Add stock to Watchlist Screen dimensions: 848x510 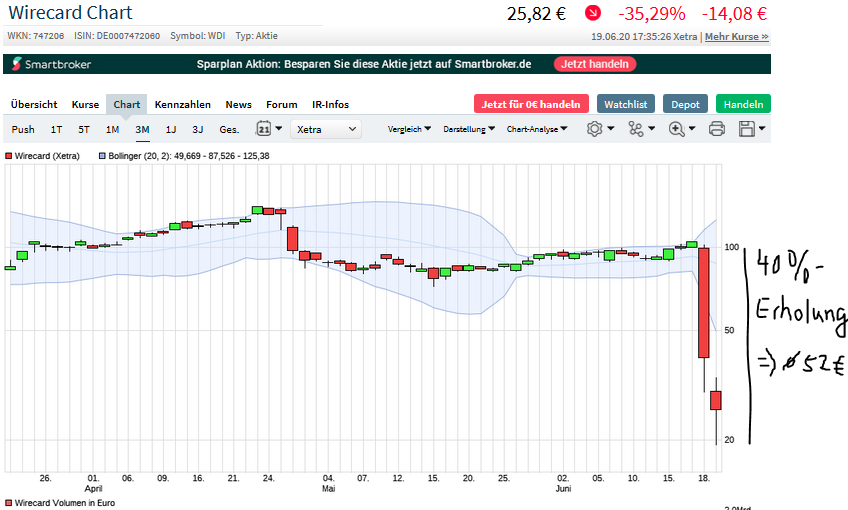click(626, 104)
